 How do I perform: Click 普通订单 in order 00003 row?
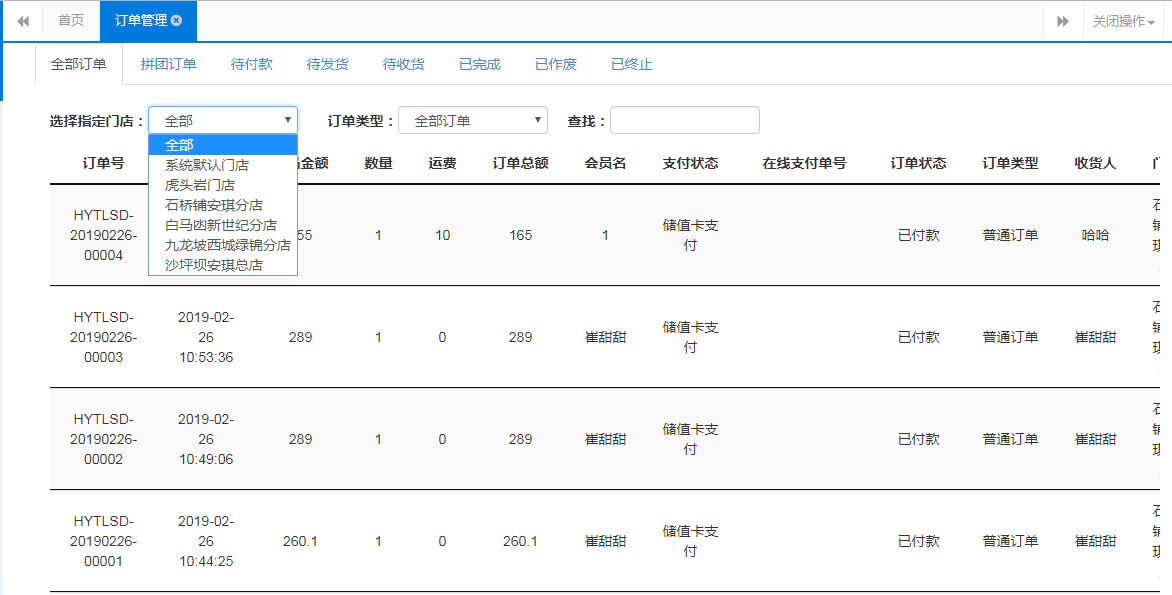click(x=1011, y=337)
